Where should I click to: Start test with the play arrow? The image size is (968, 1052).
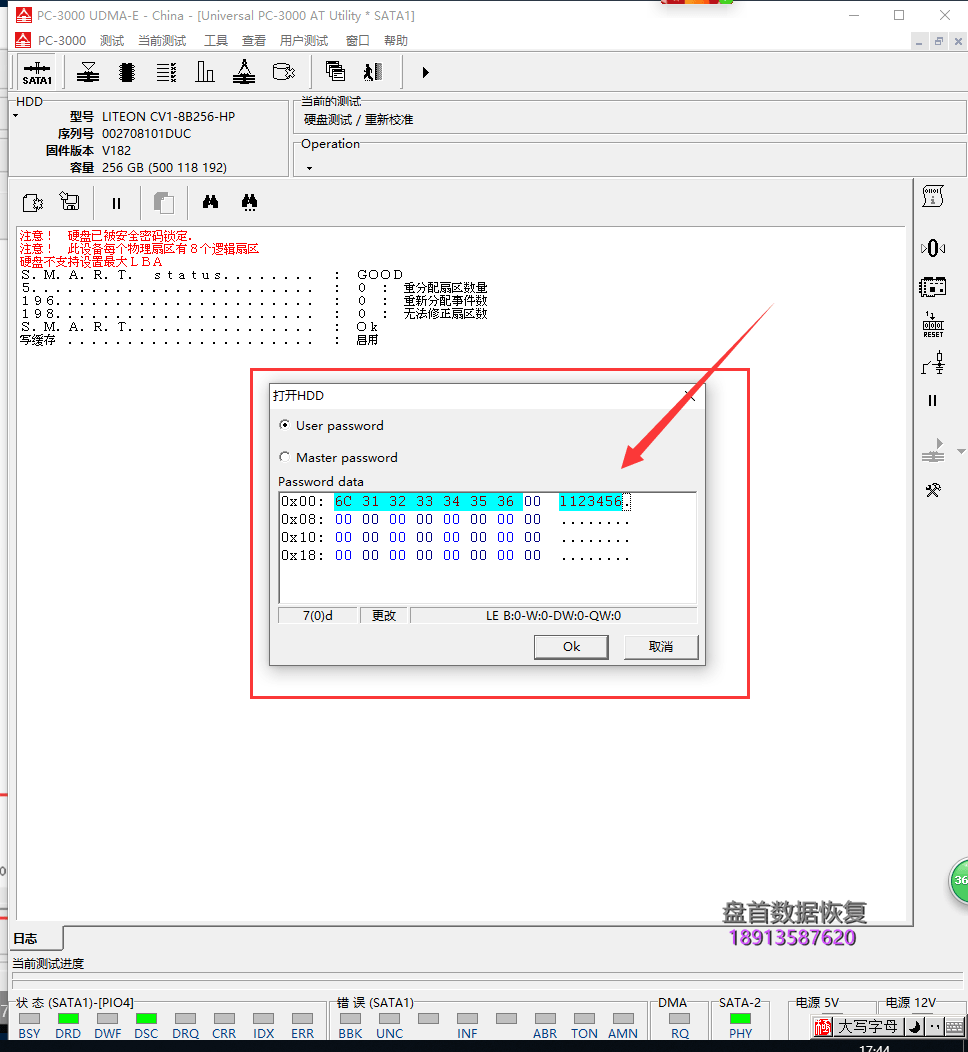pyautogui.click(x=425, y=72)
